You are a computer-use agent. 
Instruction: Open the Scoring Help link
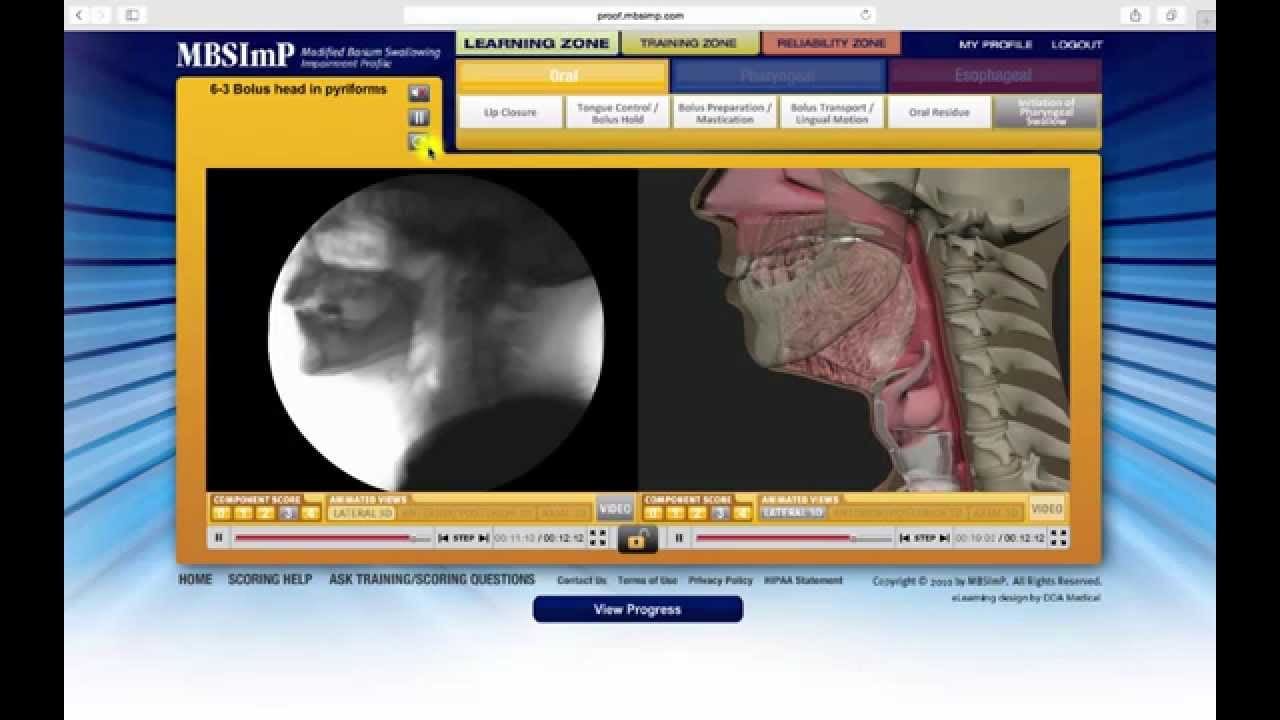tap(270, 579)
